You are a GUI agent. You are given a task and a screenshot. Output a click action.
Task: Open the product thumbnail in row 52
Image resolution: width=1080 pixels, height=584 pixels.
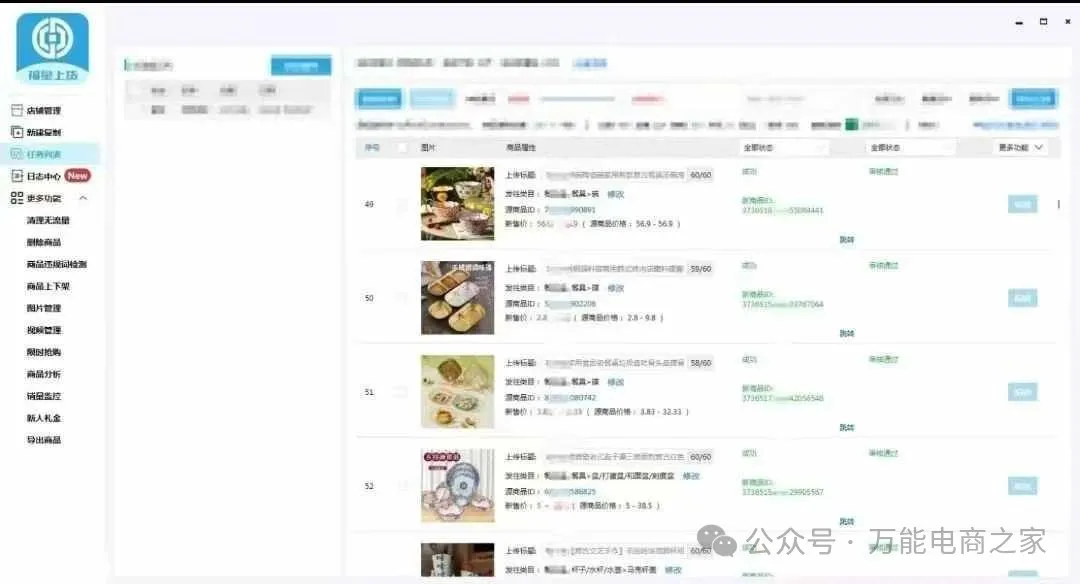pos(457,486)
